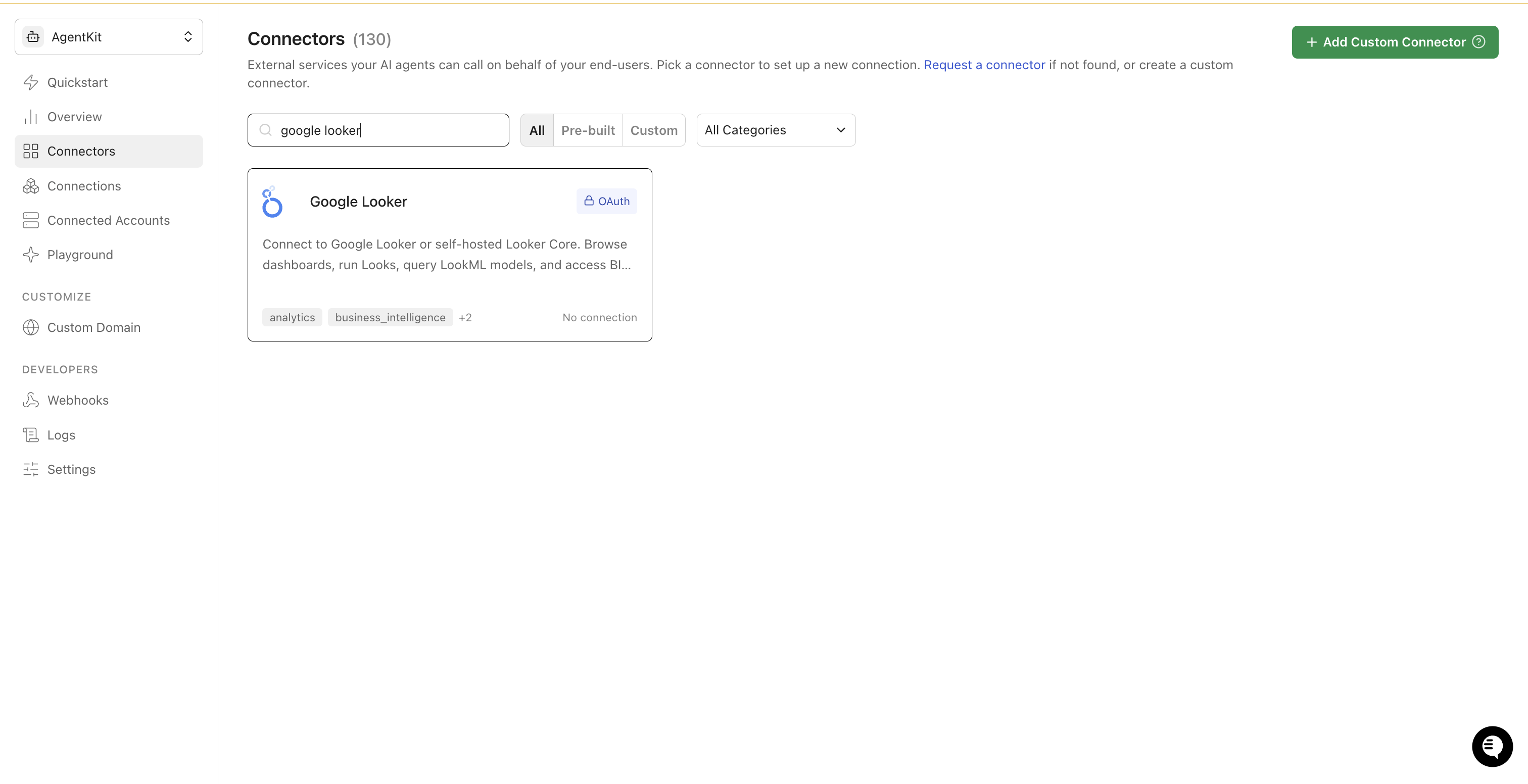Select Connectors in the sidebar
The height and width of the screenshot is (784, 1528).
coord(109,151)
